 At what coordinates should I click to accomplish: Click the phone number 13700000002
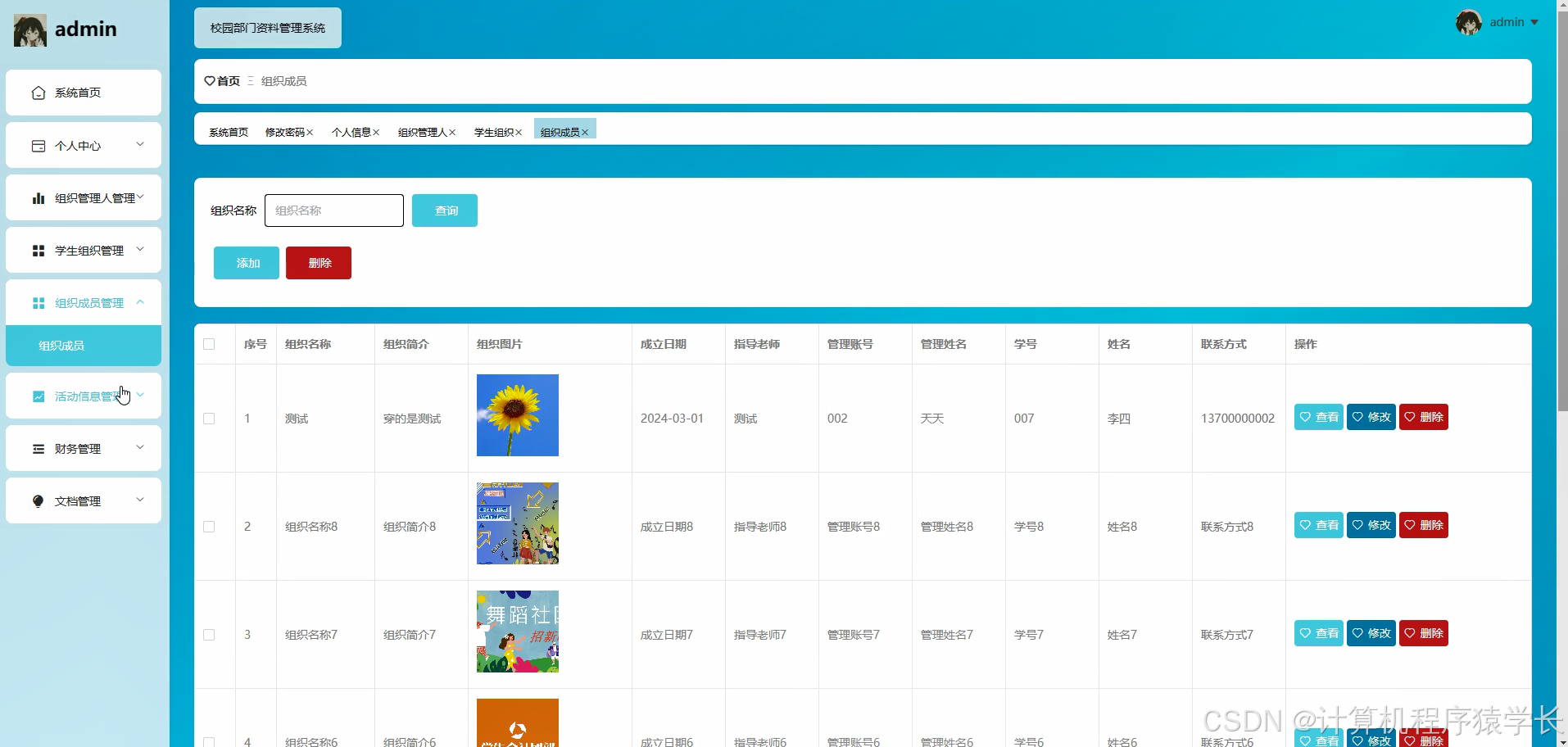1238,419
